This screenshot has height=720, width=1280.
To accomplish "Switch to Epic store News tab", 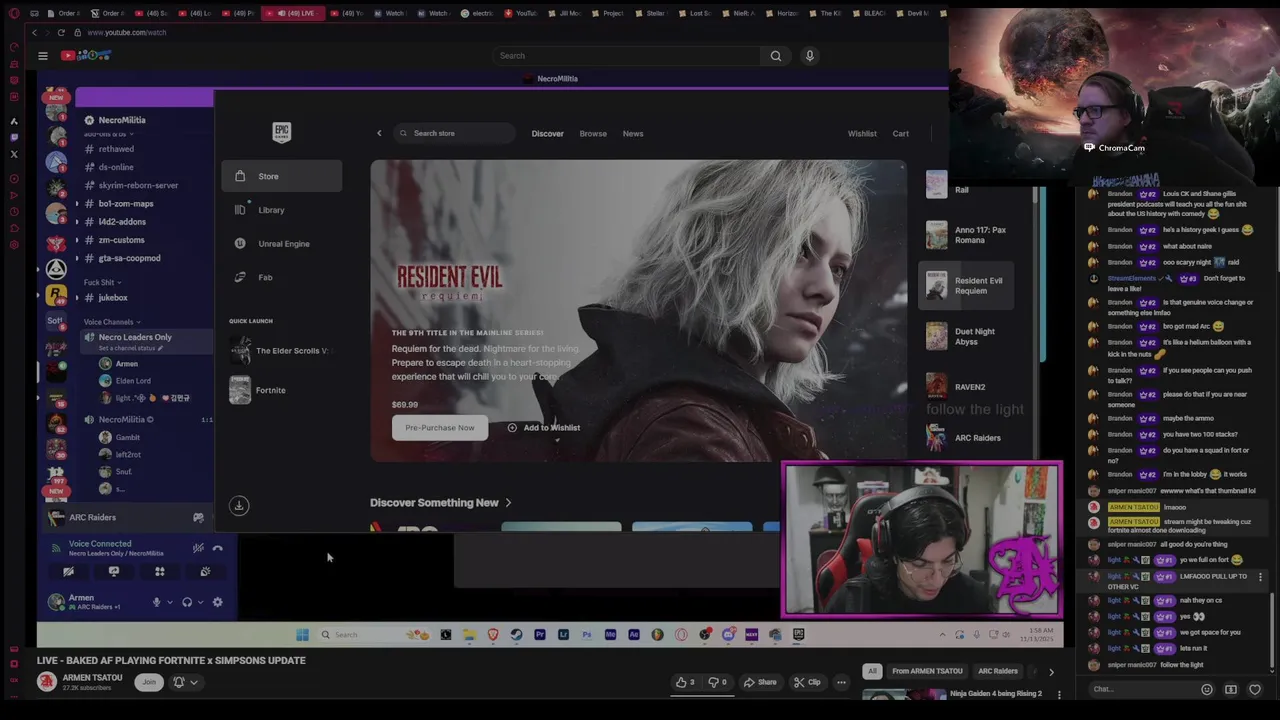I will (x=633, y=133).
